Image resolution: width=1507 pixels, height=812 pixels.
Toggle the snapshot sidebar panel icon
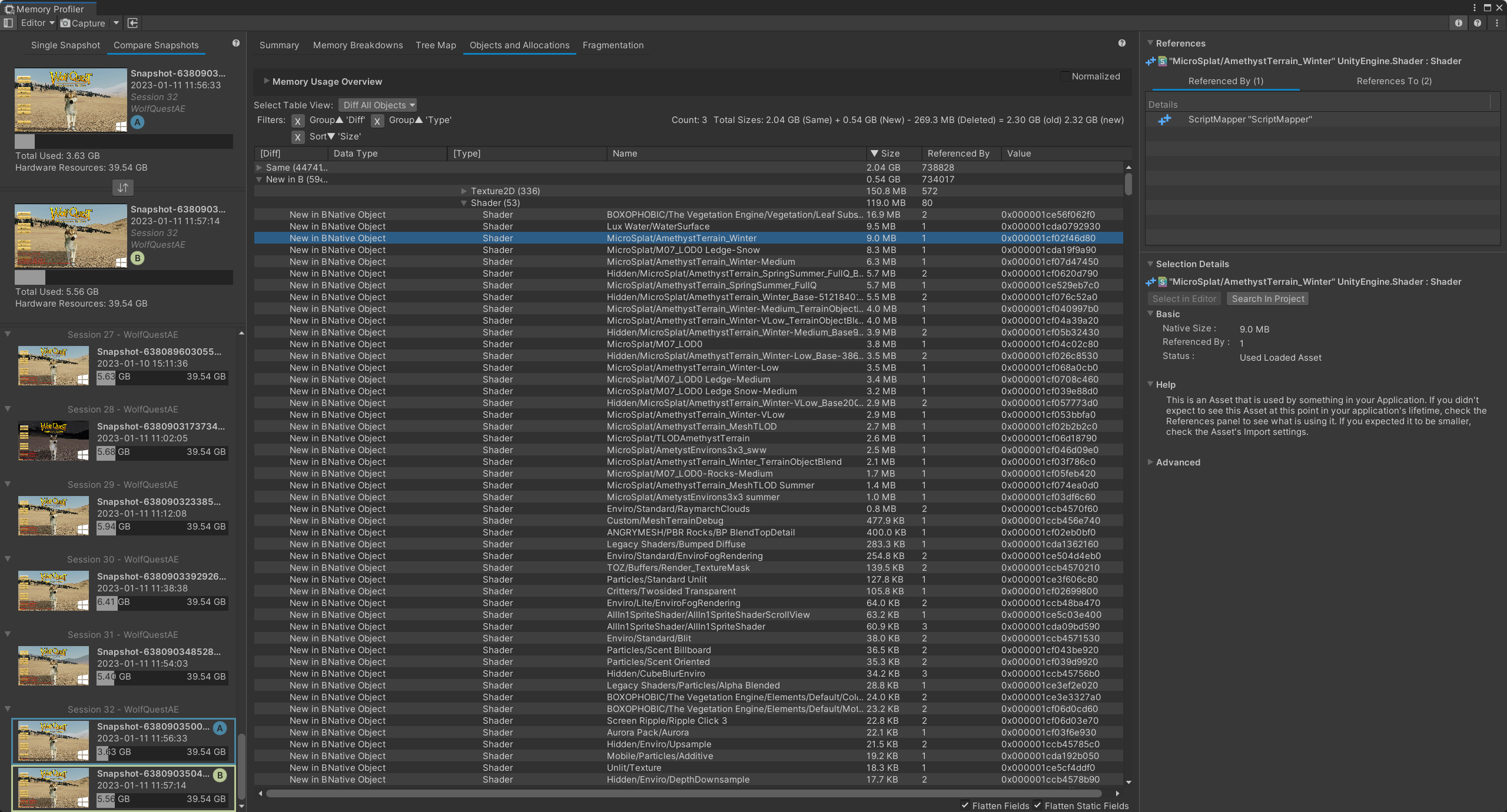pos(8,23)
